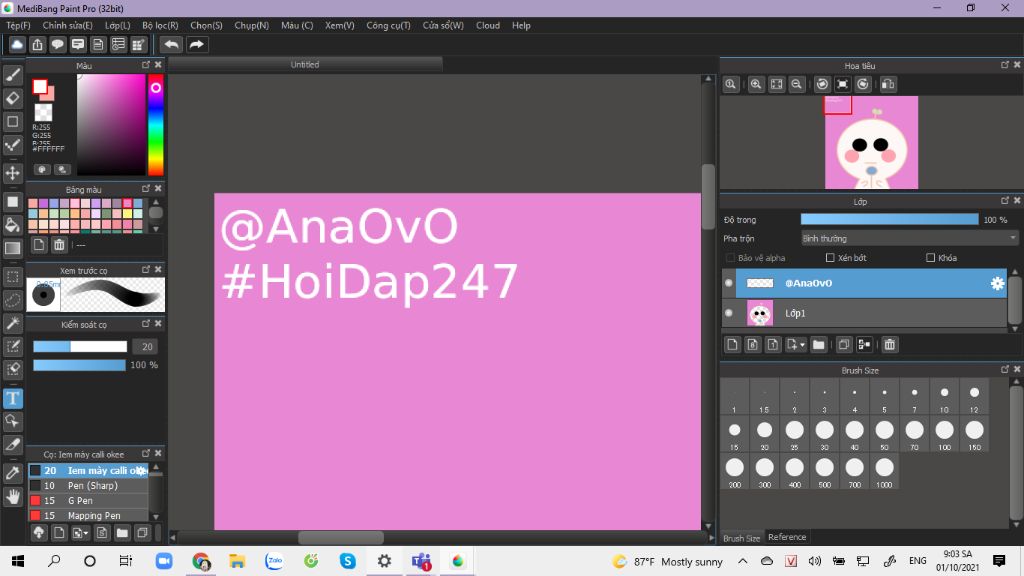Duplicate the layer with the copy icon
The image size is (1024, 576).
click(843, 344)
